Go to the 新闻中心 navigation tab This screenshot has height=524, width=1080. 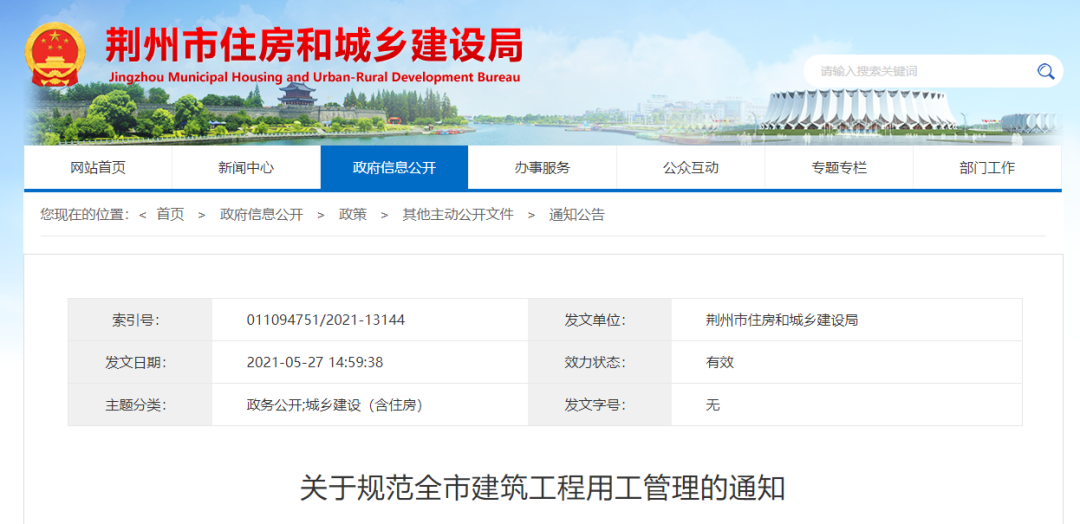(246, 168)
